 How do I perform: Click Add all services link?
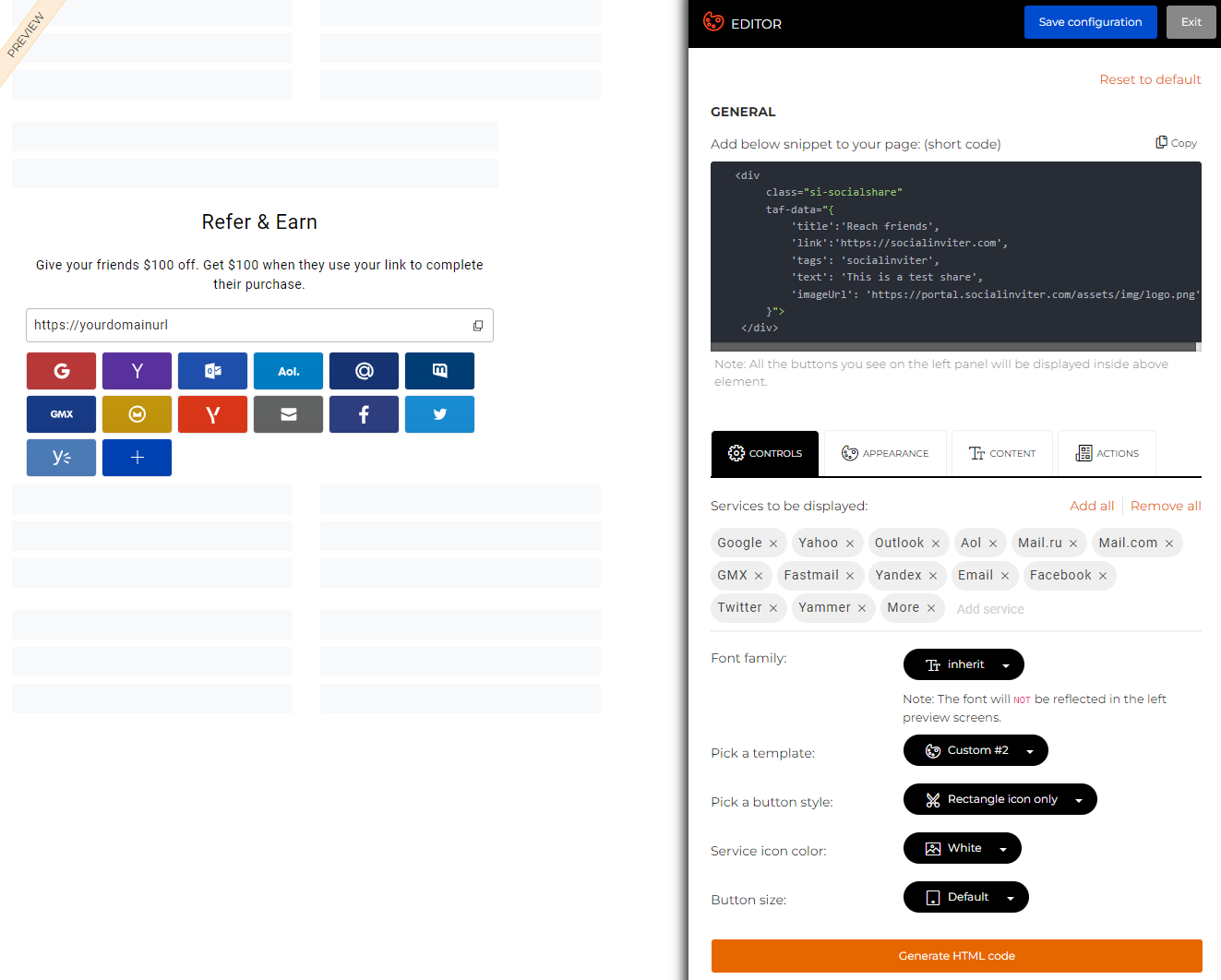click(x=1092, y=506)
